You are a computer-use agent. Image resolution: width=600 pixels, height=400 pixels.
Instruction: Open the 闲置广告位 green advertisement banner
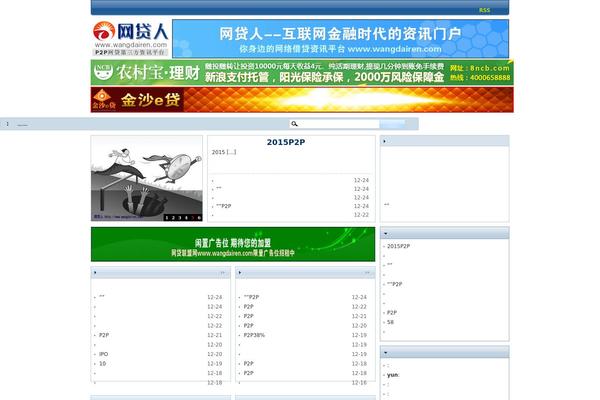click(233, 244)
